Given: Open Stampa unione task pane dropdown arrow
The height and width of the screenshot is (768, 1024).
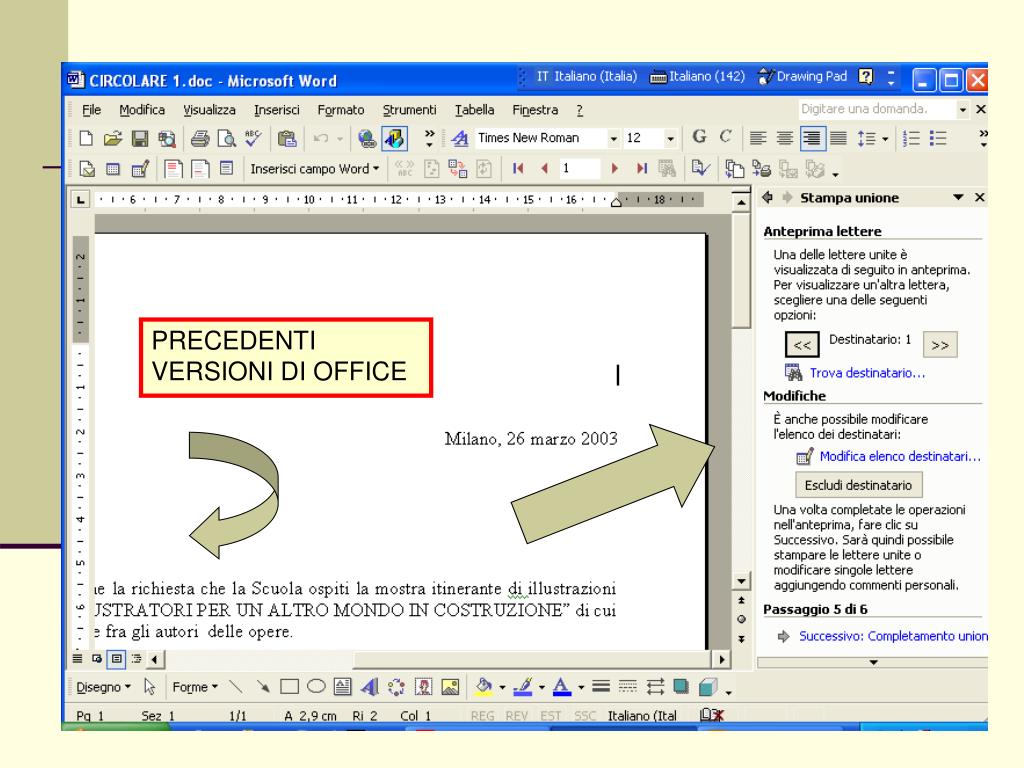Looking at the screenshot, I should click(958, 197).
